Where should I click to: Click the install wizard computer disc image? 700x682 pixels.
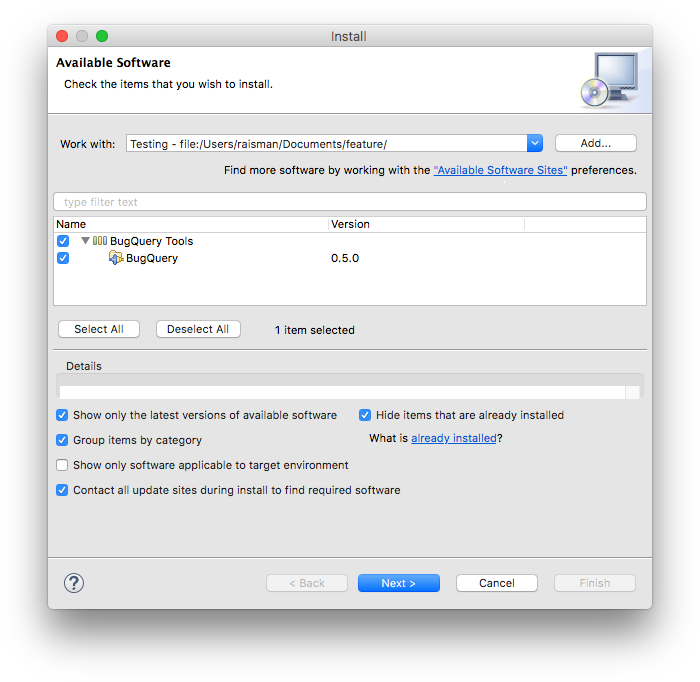[x=610, y=80]
